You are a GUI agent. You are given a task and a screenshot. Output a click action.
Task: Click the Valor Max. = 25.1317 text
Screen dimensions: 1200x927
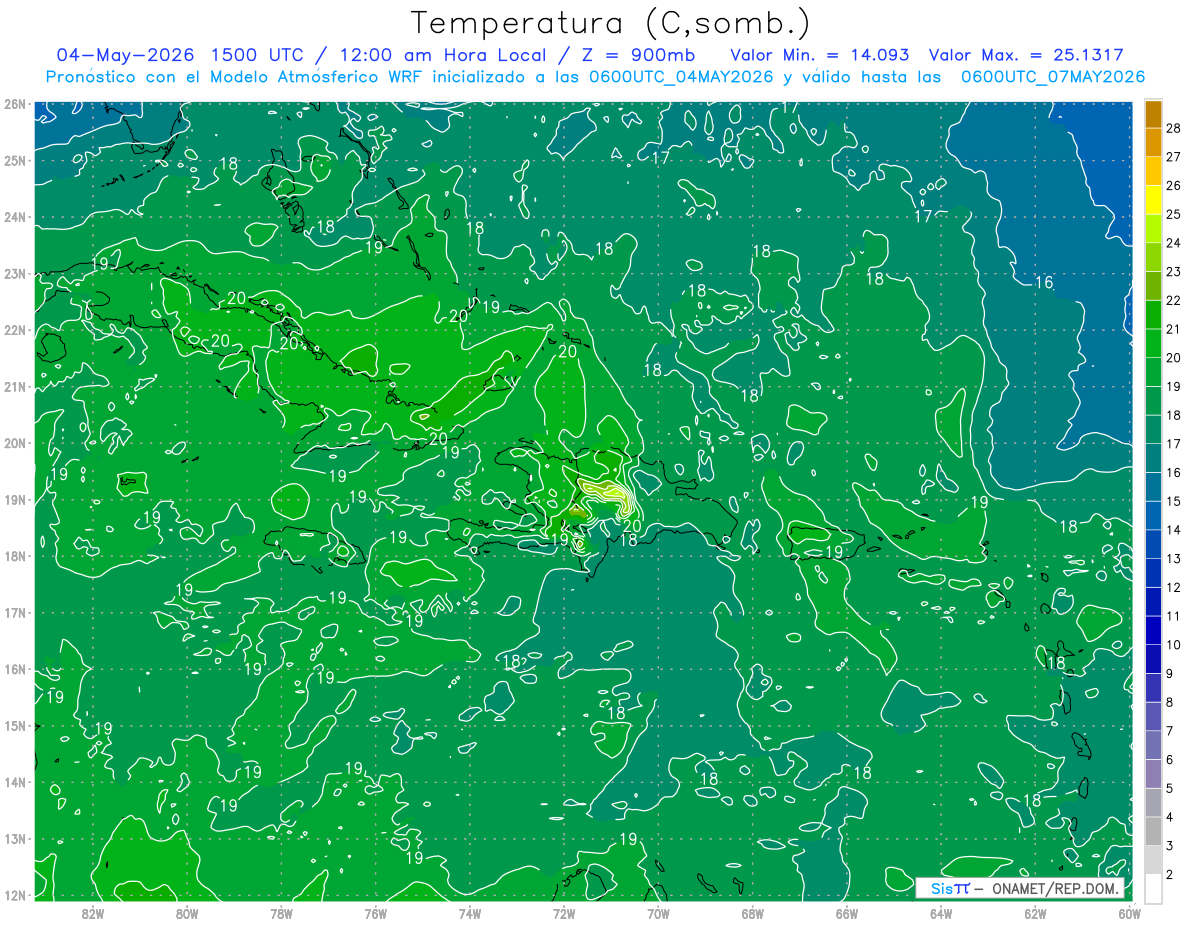point(1026,55)
